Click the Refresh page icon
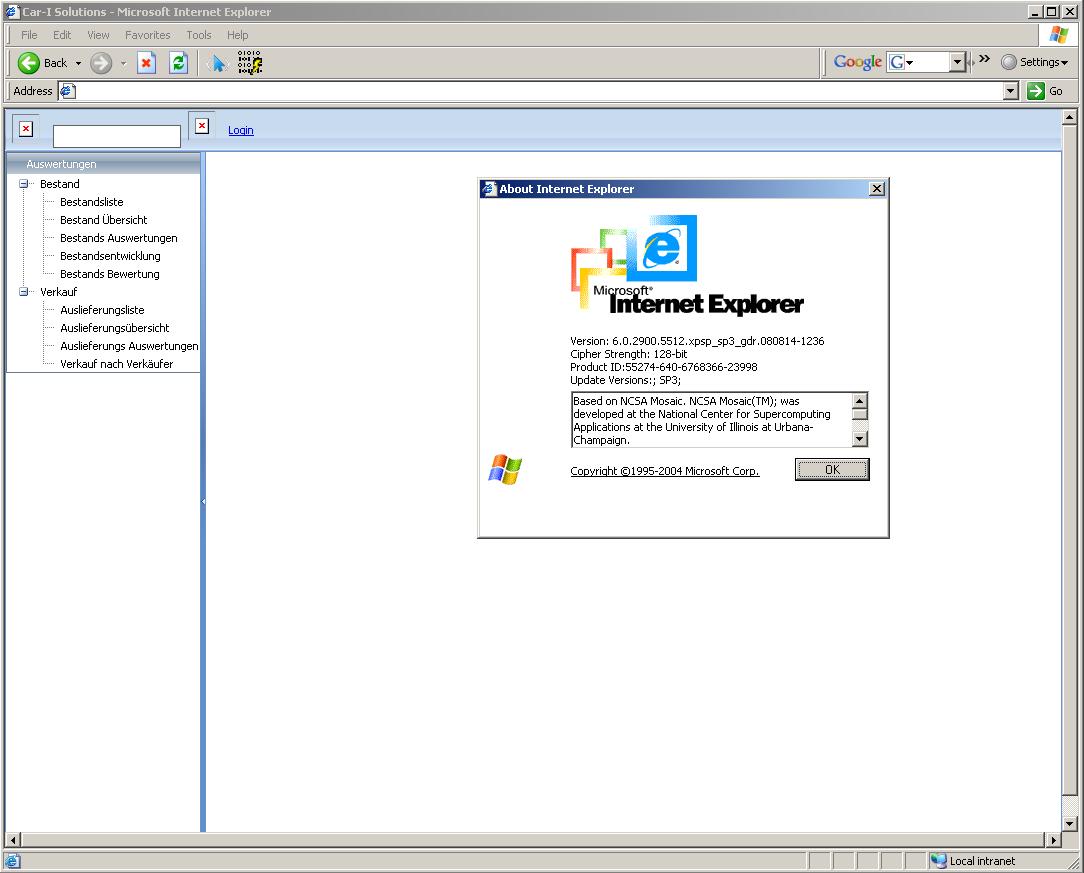The width and height of the screenshot is (1084, 873). click(x=178, y=63)
